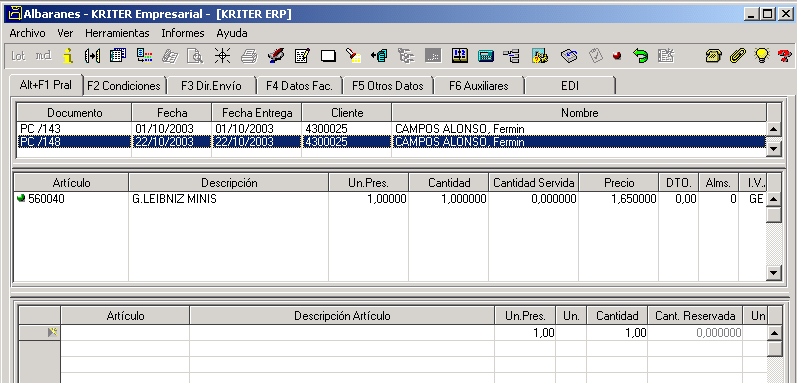Click scroll-down arrow of articles grid
Image resolution: width=797 pixels, height=383 pixels.
(x=774, y=273)
